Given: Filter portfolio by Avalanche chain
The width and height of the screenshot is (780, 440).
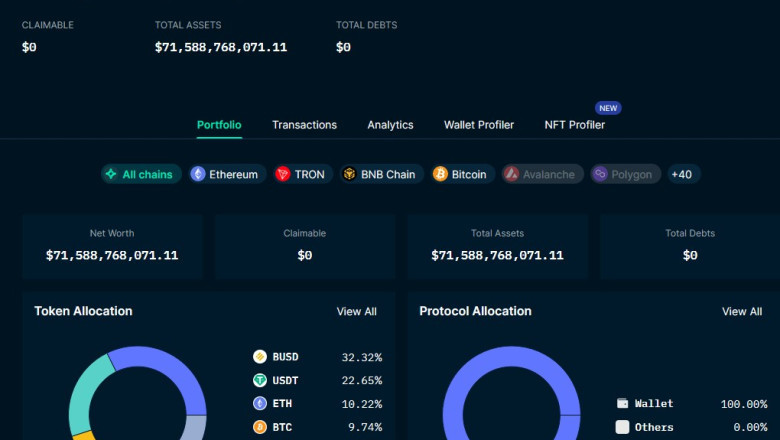Looking at the screenshot, I should pyautogui.click(x=542, y=174).
